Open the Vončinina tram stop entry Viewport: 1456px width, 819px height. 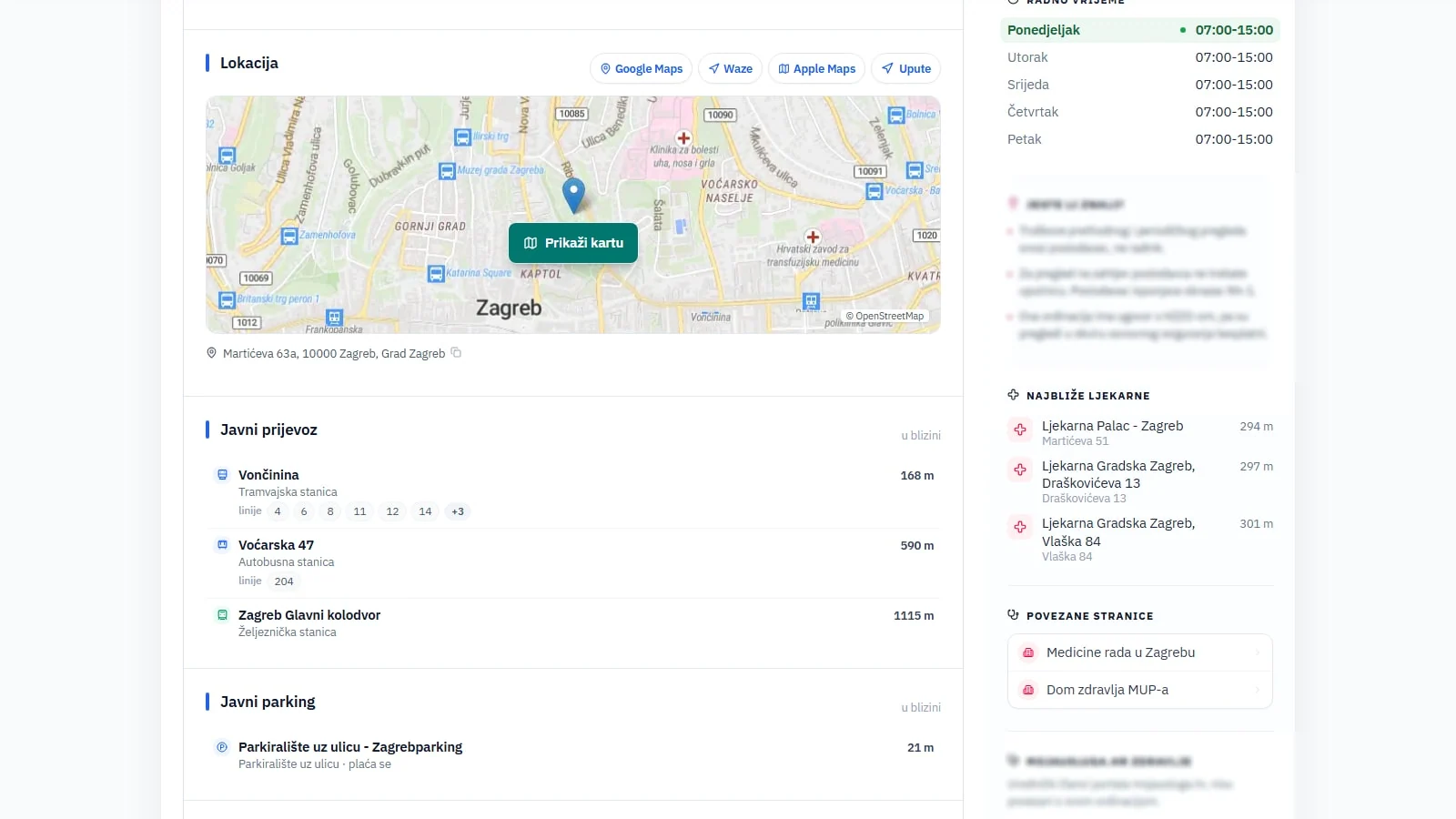[573, 492]
